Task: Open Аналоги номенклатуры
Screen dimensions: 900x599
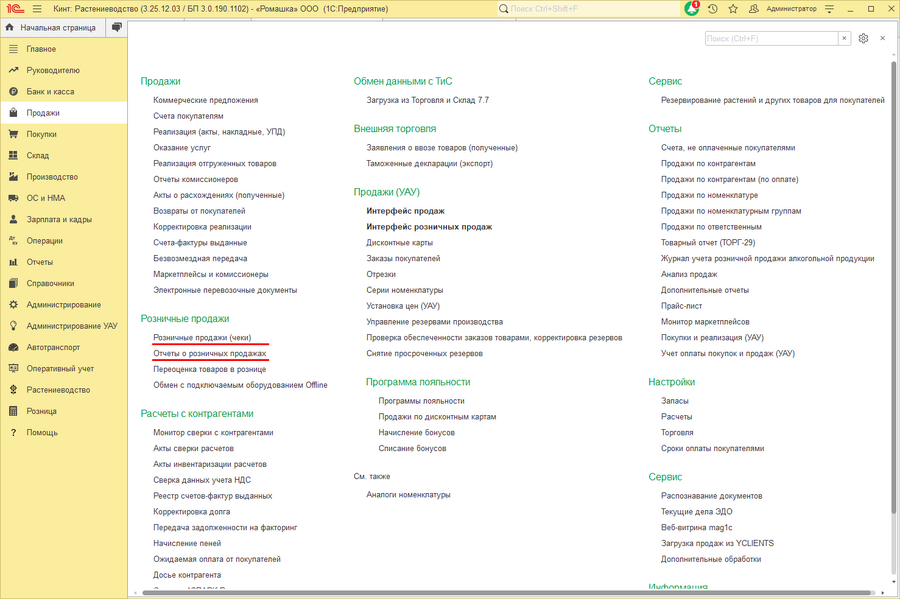Action: (408, 495)
